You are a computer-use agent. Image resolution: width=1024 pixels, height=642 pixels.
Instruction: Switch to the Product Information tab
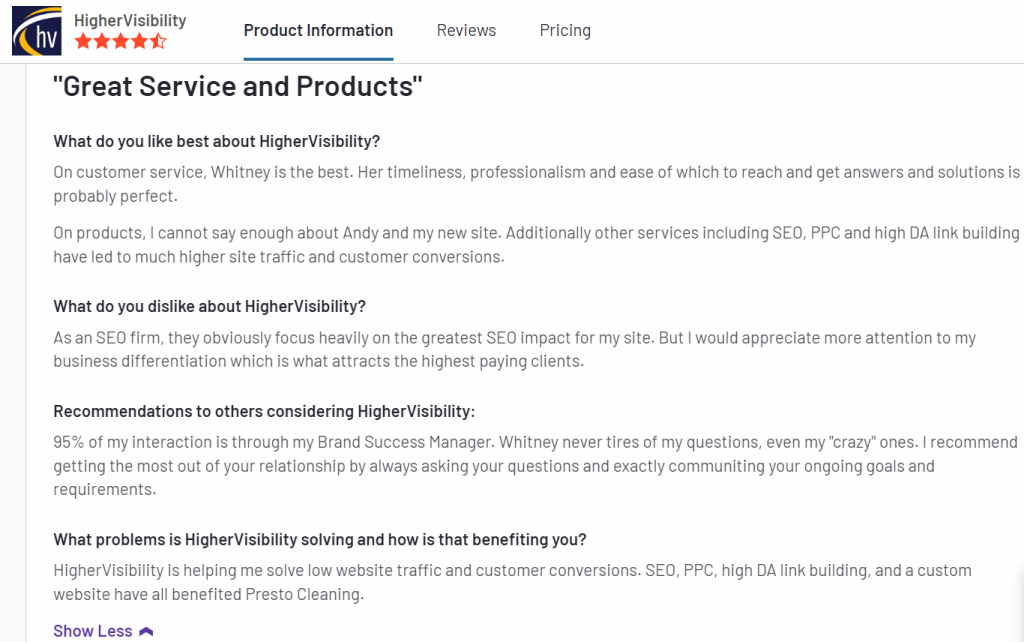318,30
